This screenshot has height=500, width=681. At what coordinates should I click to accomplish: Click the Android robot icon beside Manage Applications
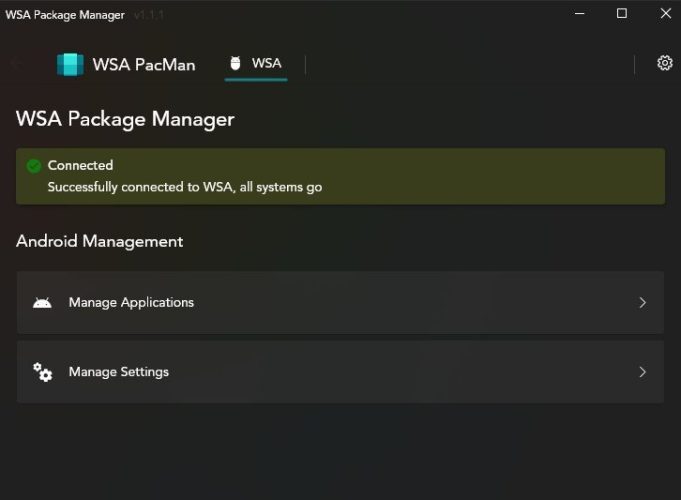click(x=42, y=303)
